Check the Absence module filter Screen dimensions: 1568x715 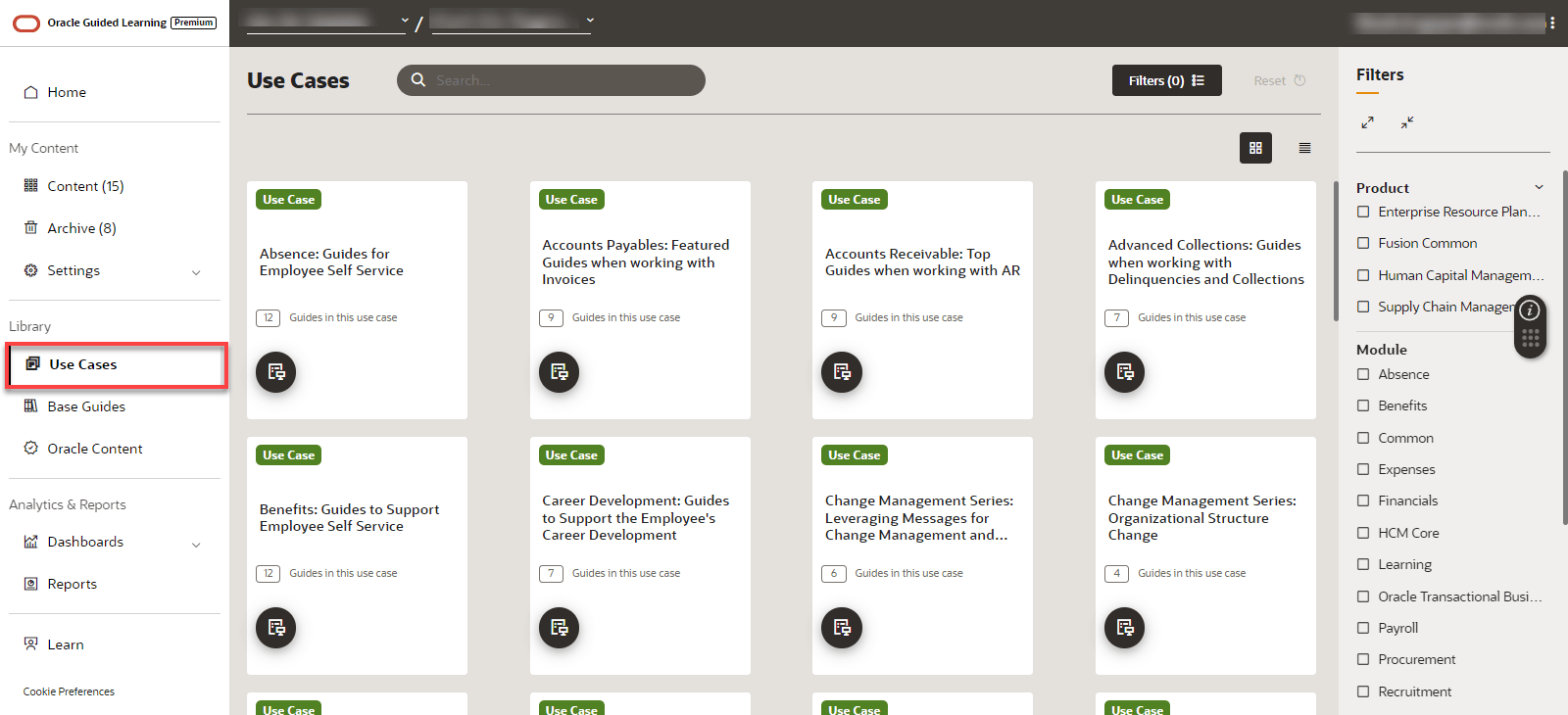point(1363,374)
